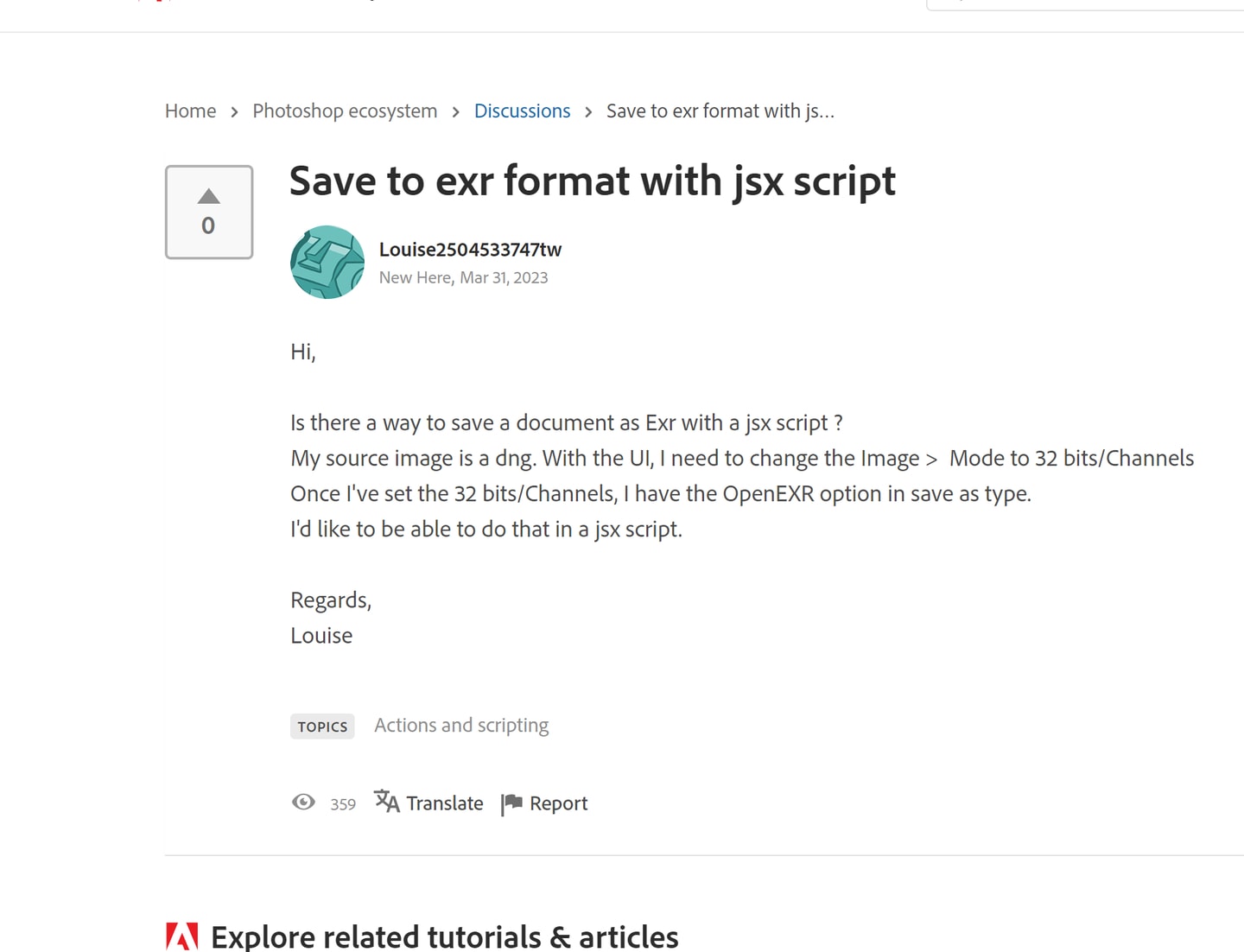Click the 359 view count
The height and width of the screenshot is (952, 1244).
[x=343, y=804]
